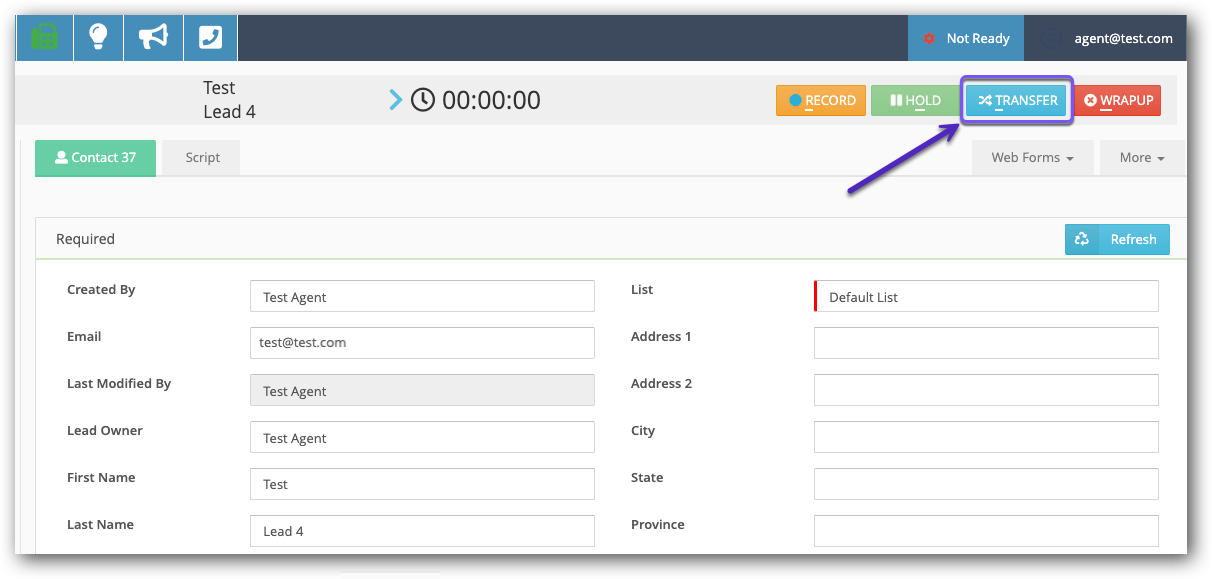
Task: Open the megaphone campaigns icon
Action: click(153, 38)
